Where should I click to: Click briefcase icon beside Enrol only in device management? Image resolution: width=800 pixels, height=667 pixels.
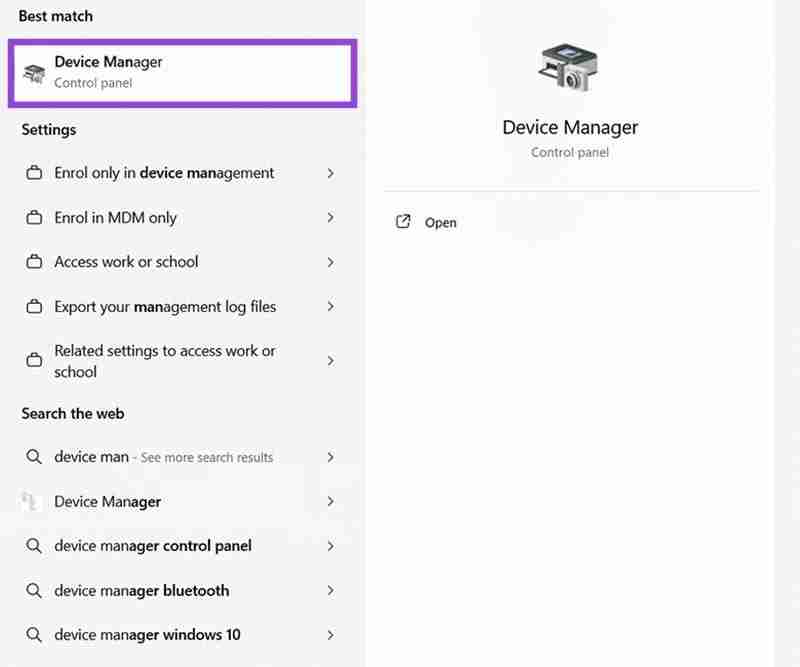tap(34, 173)
